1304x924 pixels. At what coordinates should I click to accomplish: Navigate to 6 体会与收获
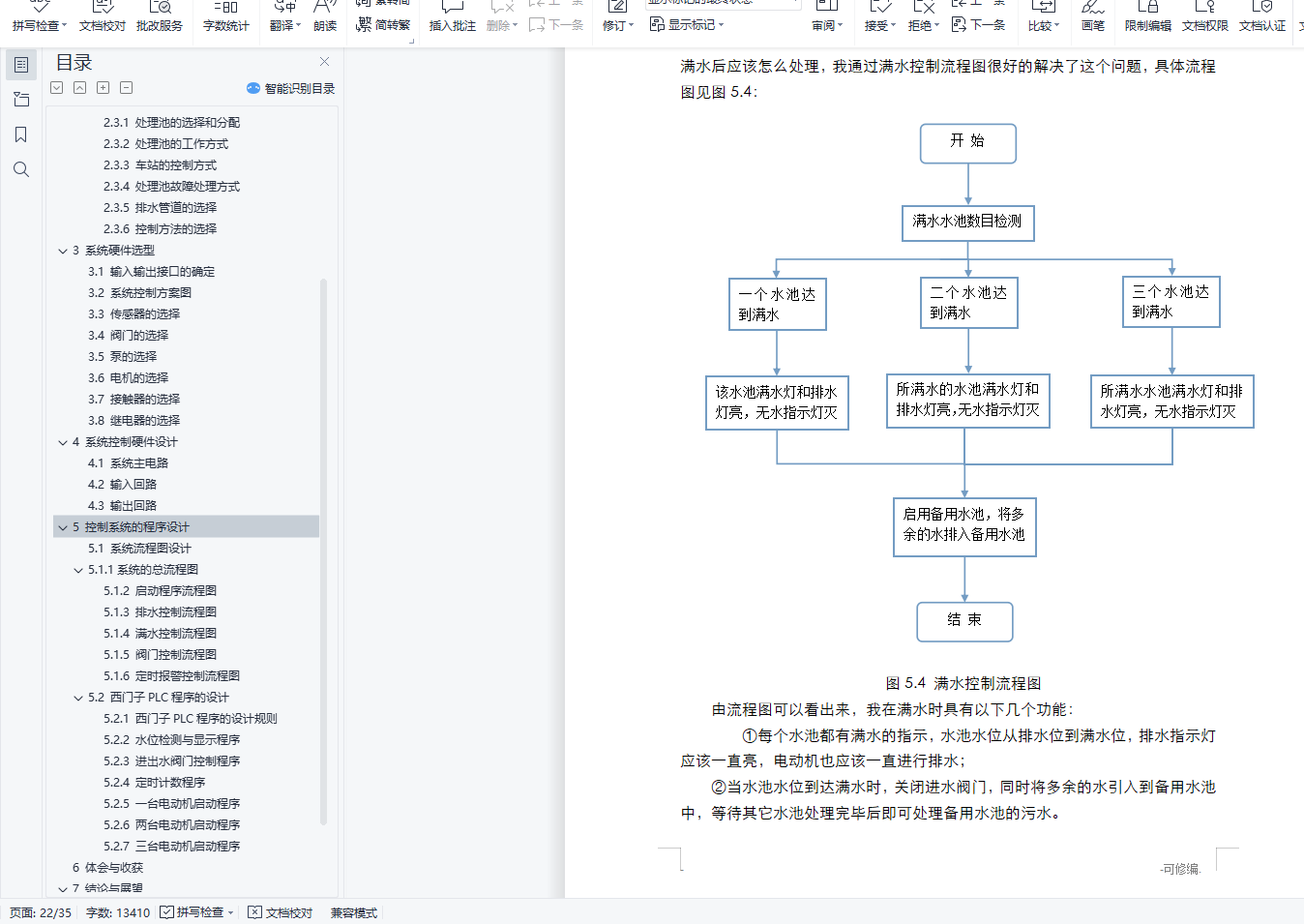(107, 868)
